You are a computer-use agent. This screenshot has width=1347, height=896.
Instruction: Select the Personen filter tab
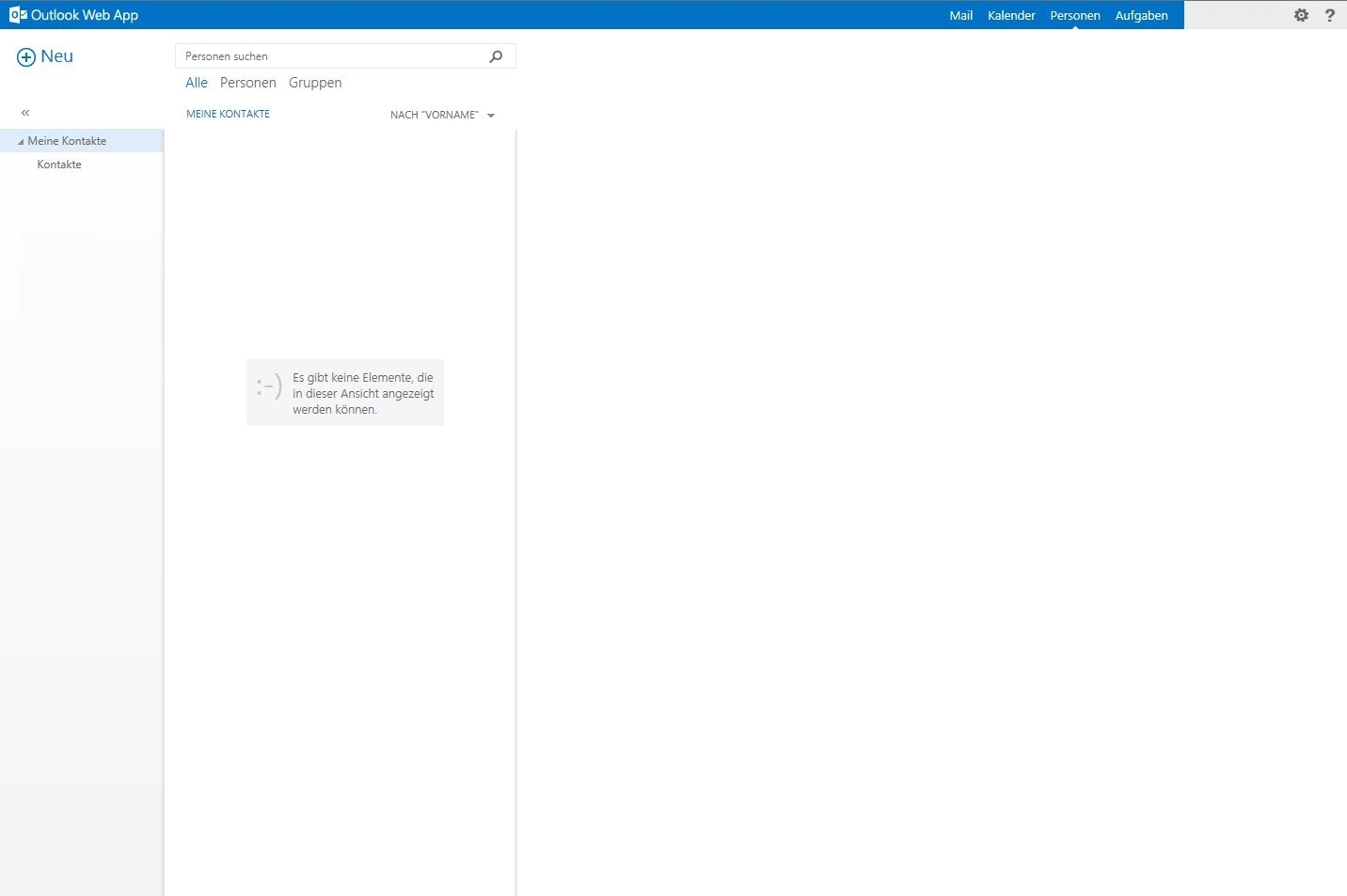point(248,83)
